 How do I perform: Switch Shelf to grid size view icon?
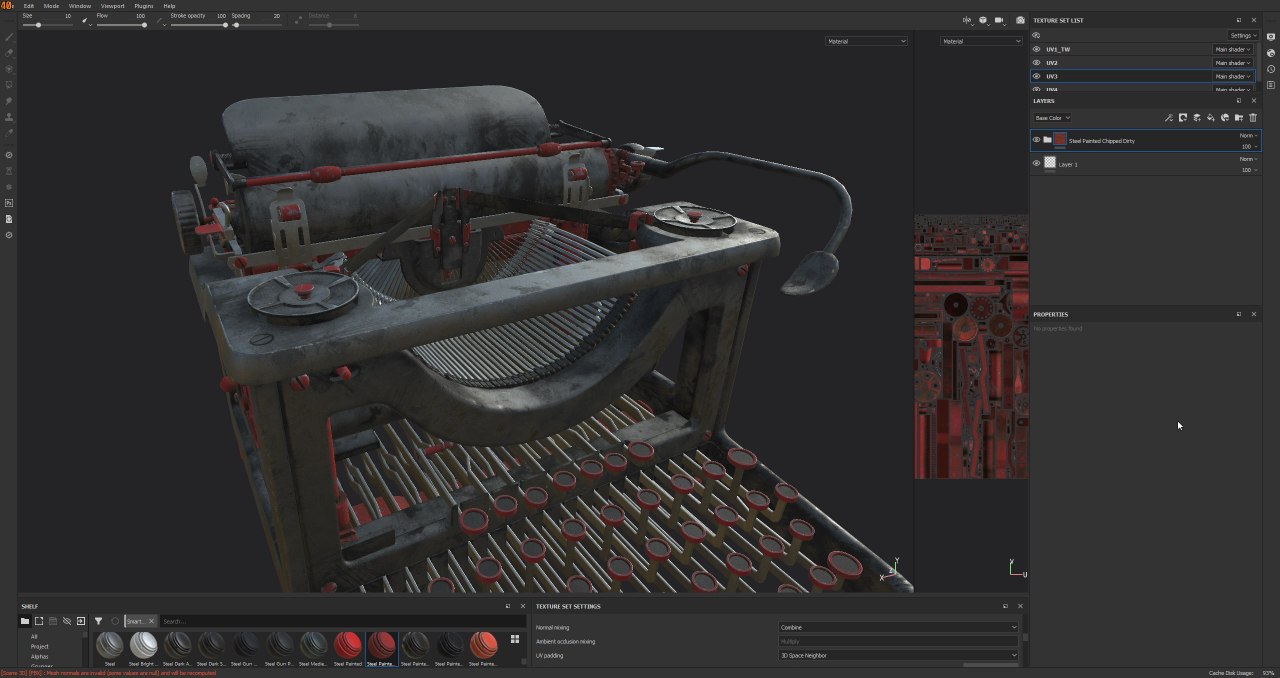[515, 639]
